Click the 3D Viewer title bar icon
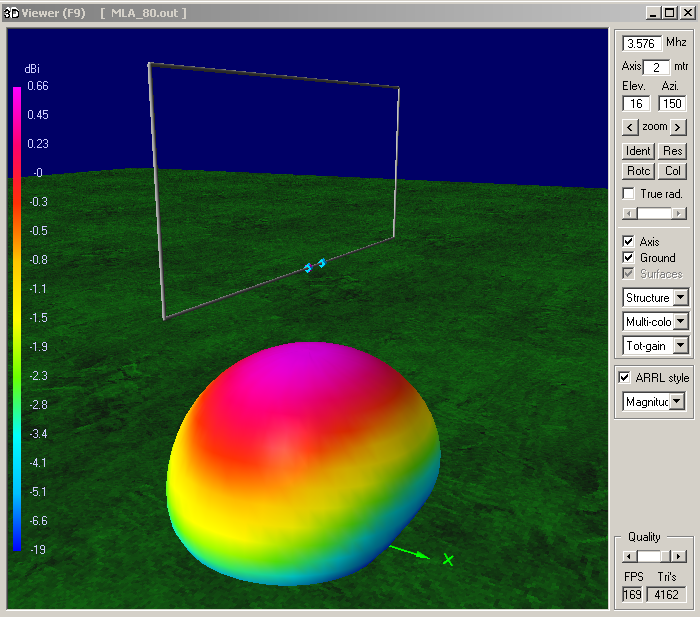This screenshot has width=700, height=617. click(11, 13)
